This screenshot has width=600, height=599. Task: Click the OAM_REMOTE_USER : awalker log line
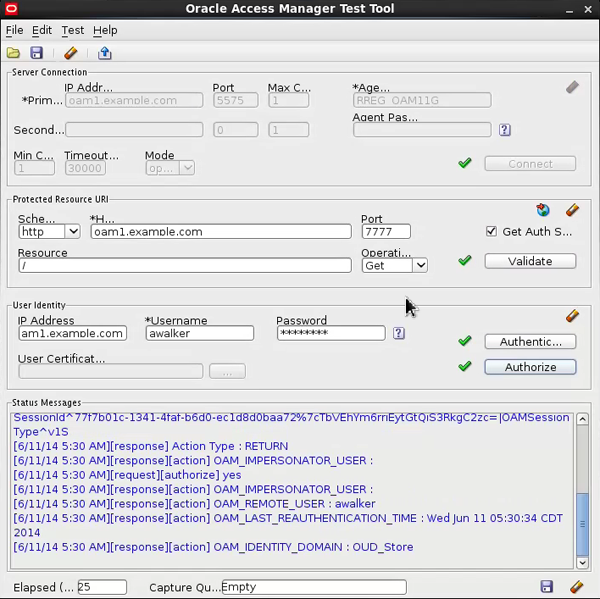click(194, 504)
